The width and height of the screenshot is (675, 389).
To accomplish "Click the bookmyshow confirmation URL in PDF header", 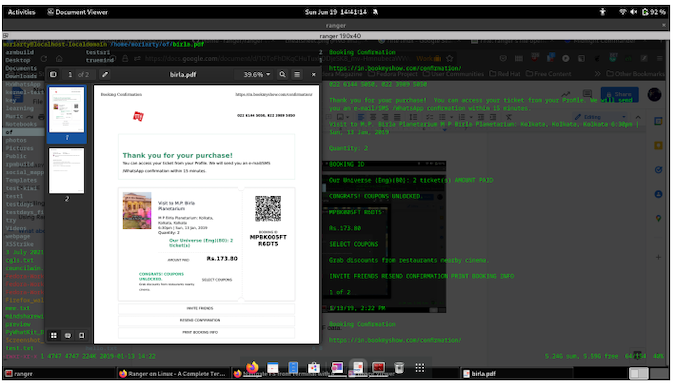I will click(274, 94).
